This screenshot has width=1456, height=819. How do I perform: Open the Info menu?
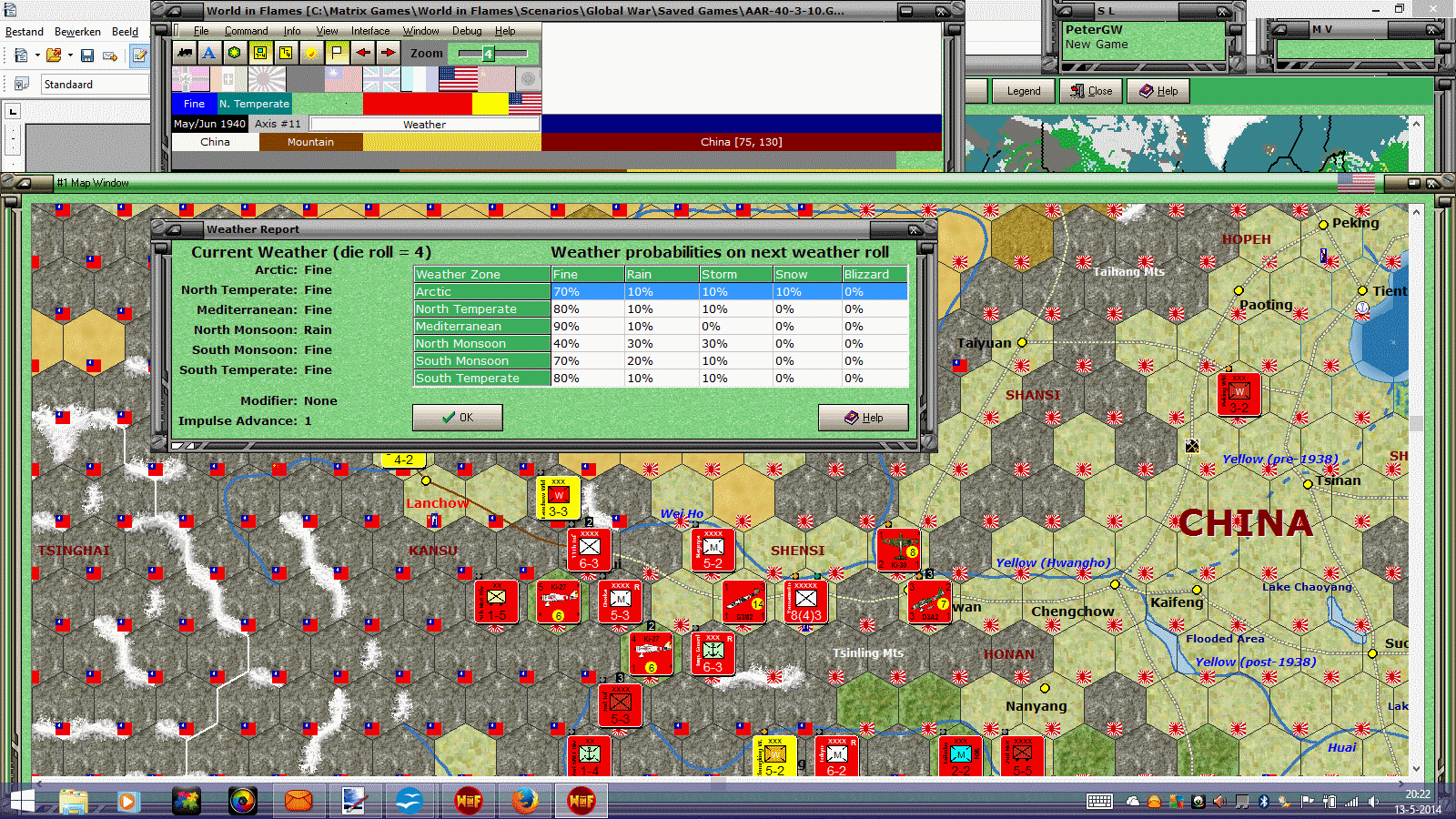coord(291,31)
